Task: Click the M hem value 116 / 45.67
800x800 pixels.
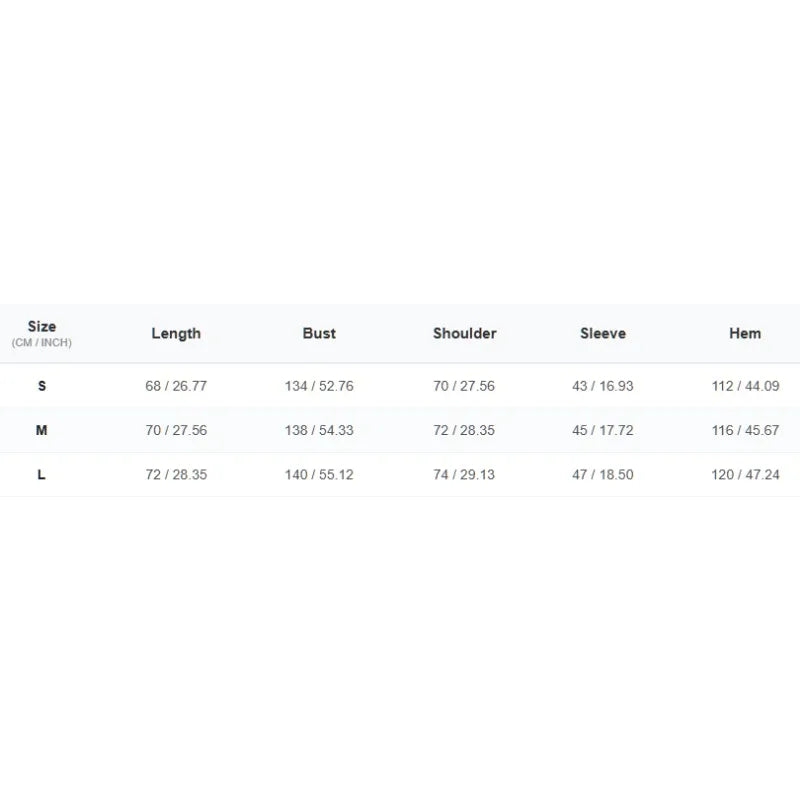Action: pos(745,430)
